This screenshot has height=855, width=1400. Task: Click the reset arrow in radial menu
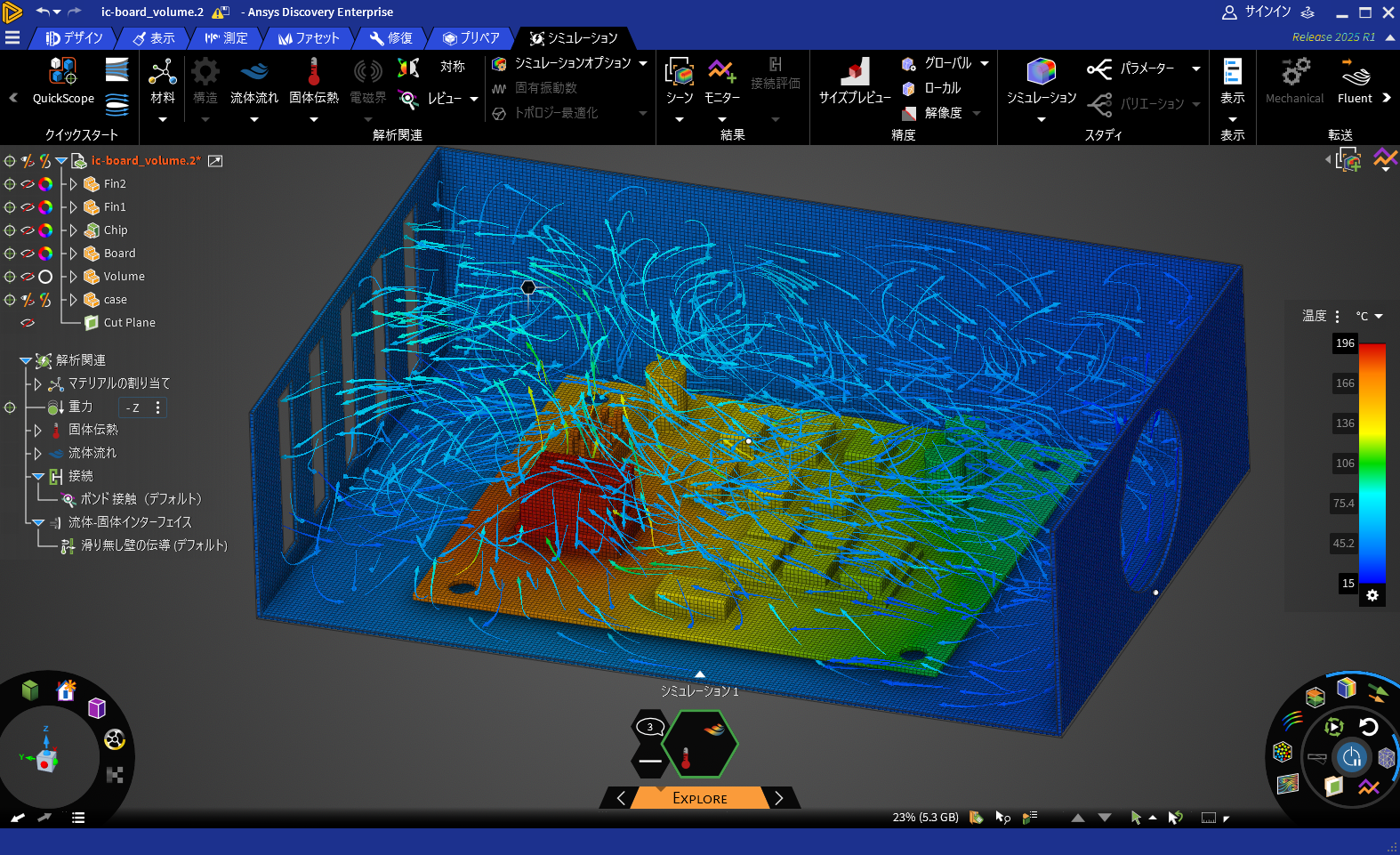pos(1369,727)
